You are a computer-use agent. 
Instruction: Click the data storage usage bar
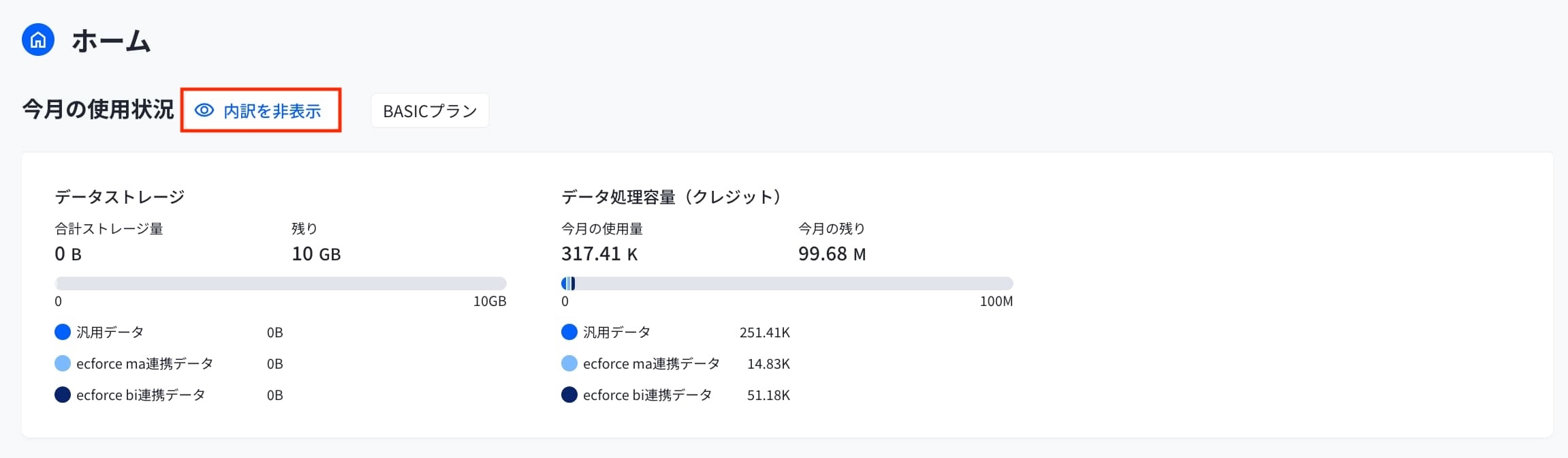[x=281, y=284]
